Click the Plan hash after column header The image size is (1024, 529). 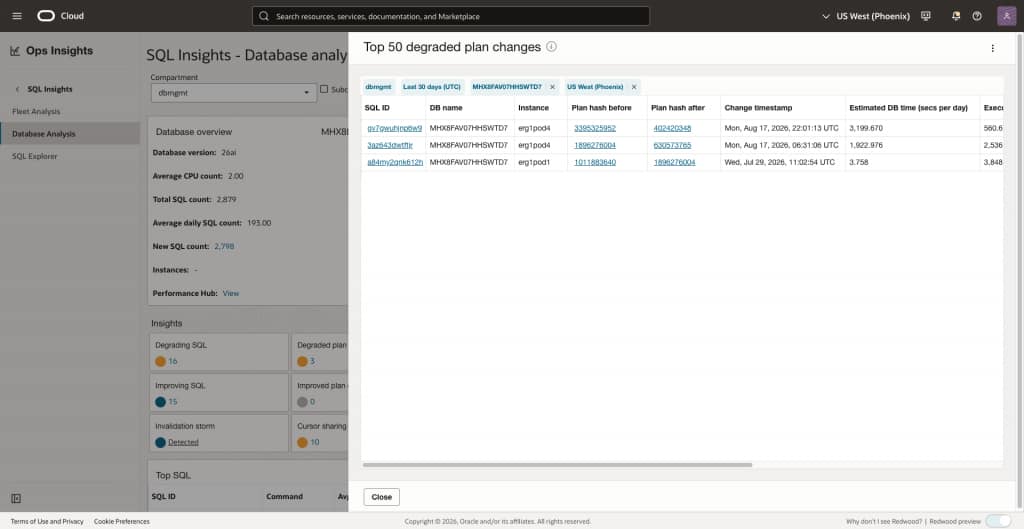(x=678, y=108)
